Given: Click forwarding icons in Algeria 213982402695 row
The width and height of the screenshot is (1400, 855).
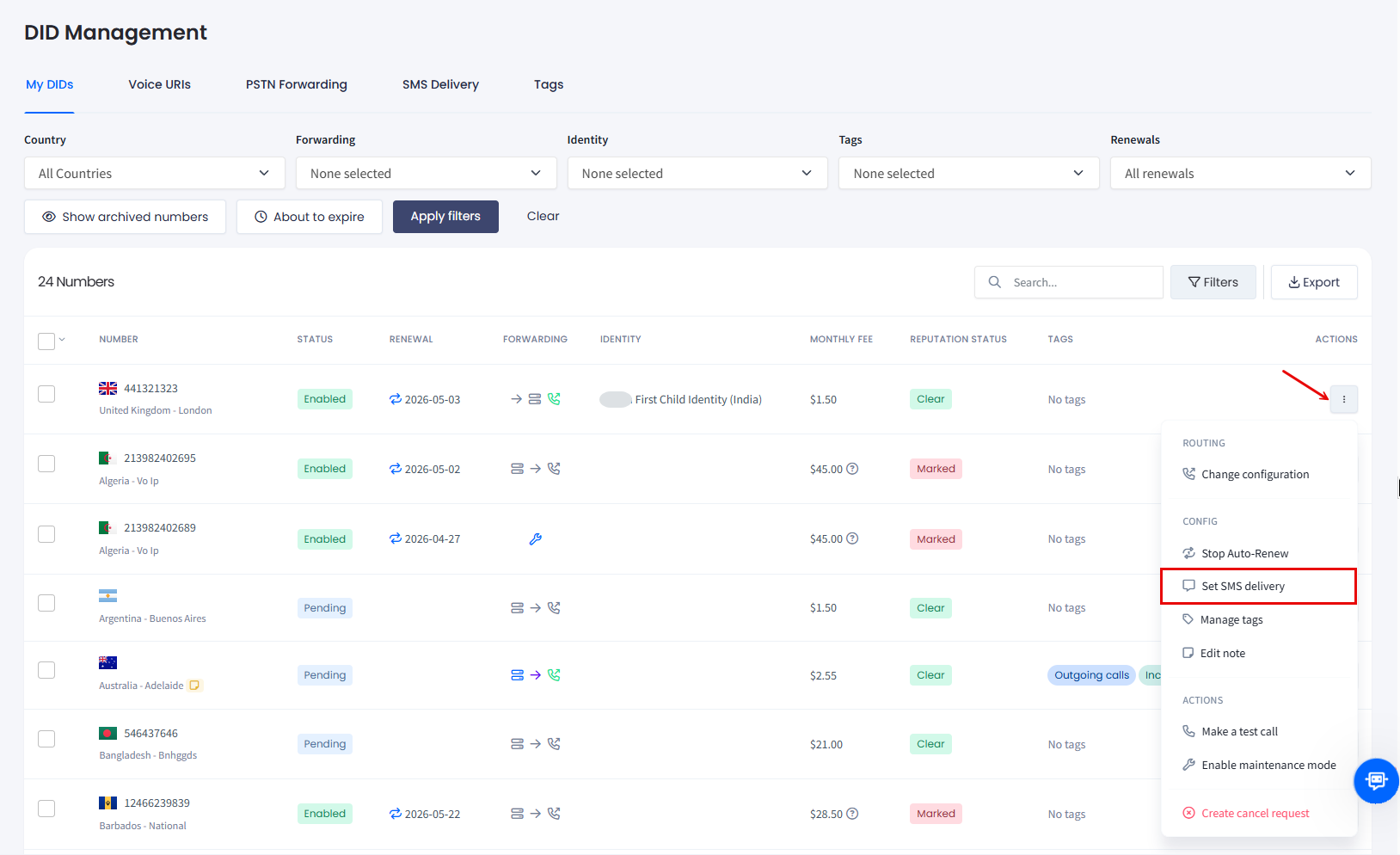Looking at the screenshot, I should point(535,469).
